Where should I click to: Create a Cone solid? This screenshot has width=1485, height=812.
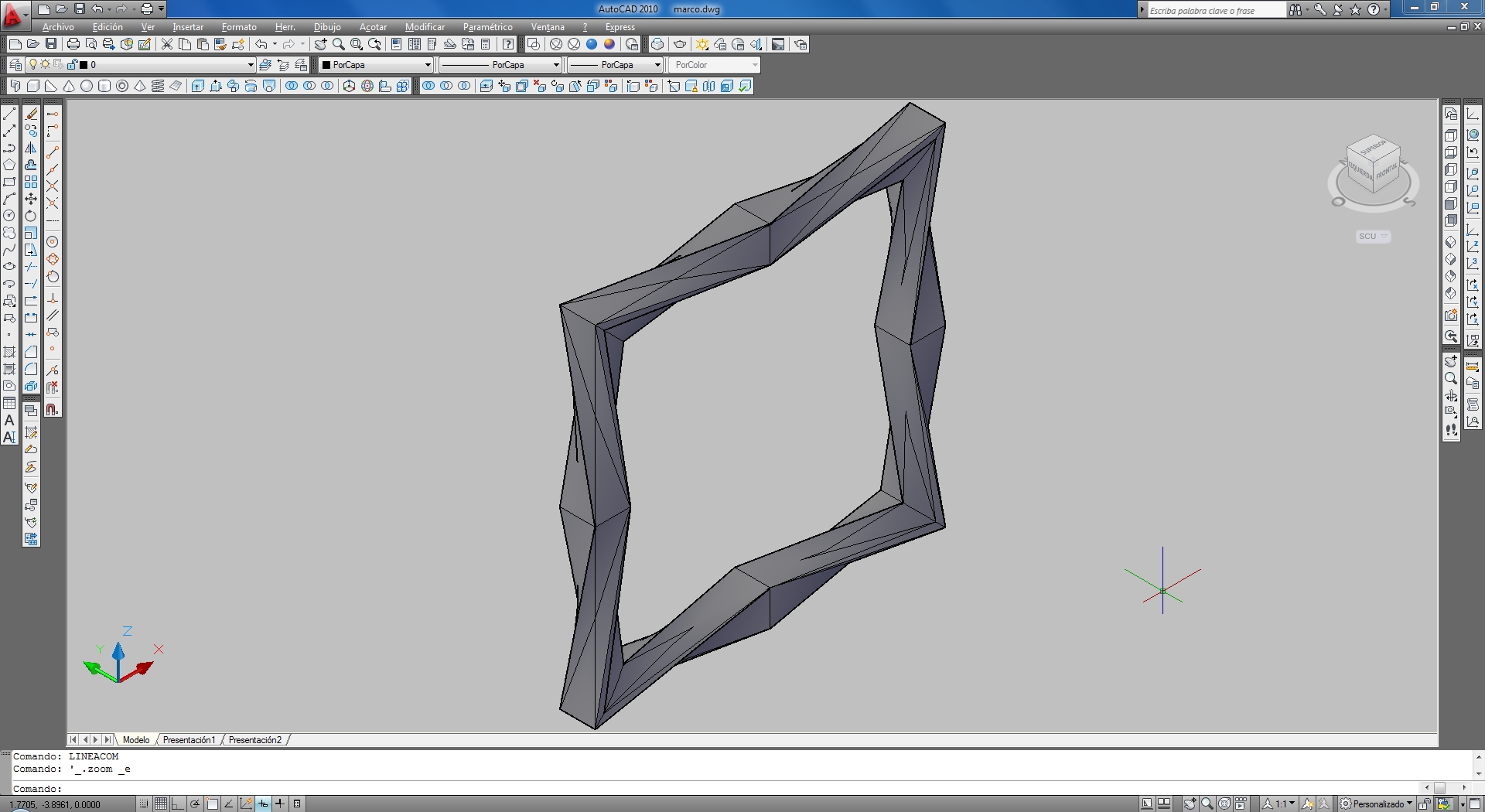[69, 86]
